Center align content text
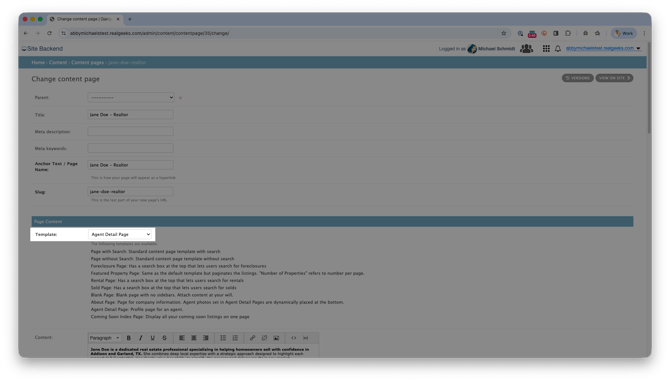 (194, 338)
